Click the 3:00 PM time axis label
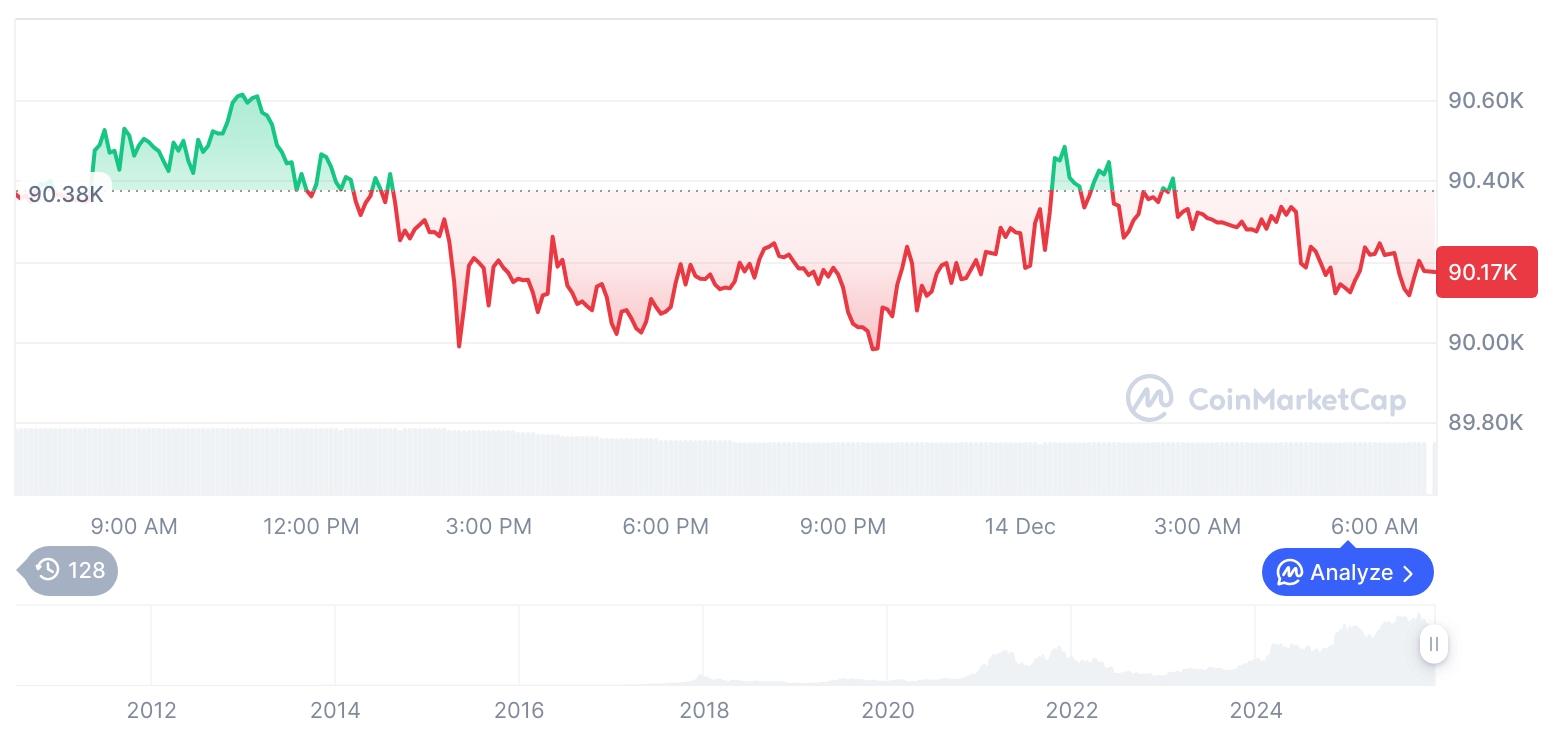Image resolution: width=1566 pixels, height=732 pixels. click(489, 526)
